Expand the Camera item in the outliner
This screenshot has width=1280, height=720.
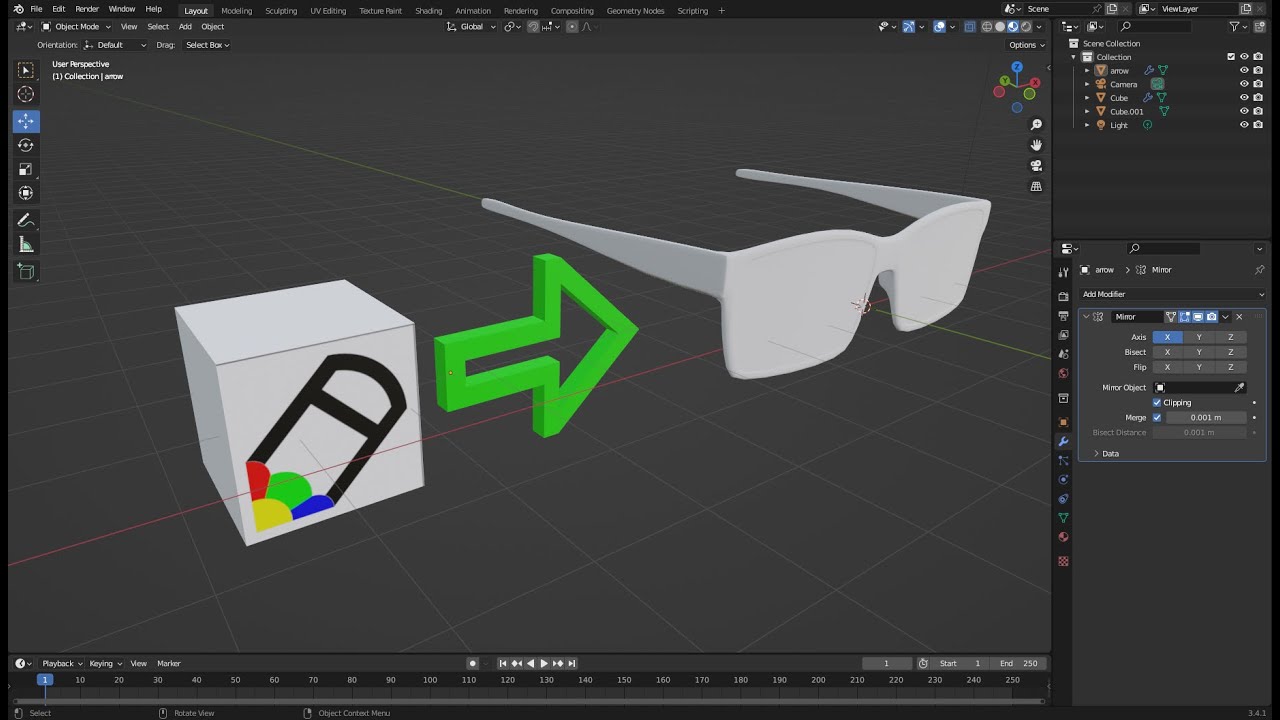pos(1087,84)
